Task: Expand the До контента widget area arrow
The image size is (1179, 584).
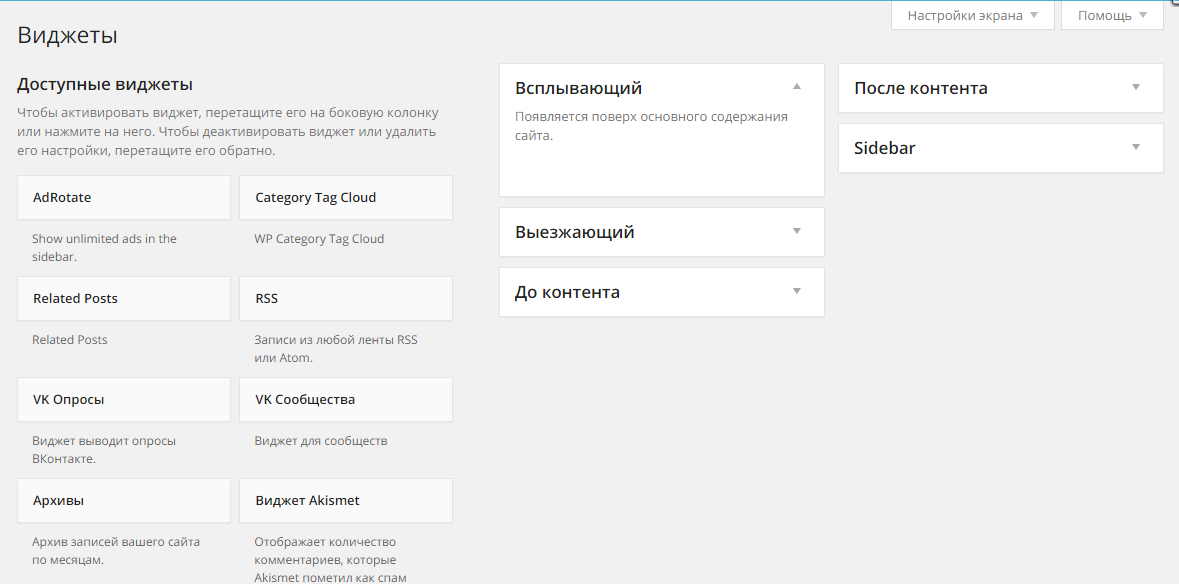Action: (797, 291)
